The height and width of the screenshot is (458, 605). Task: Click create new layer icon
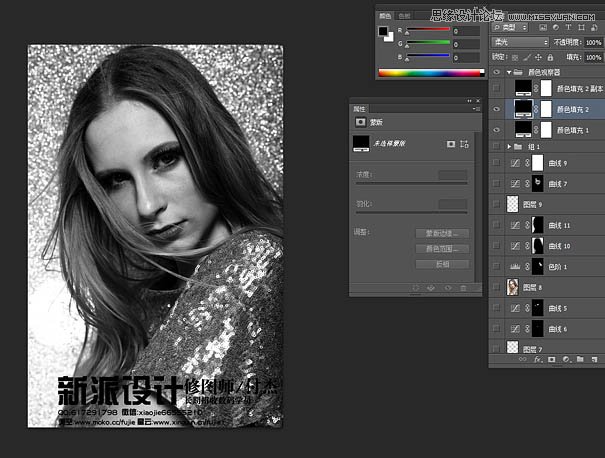[x=594, y=359]
